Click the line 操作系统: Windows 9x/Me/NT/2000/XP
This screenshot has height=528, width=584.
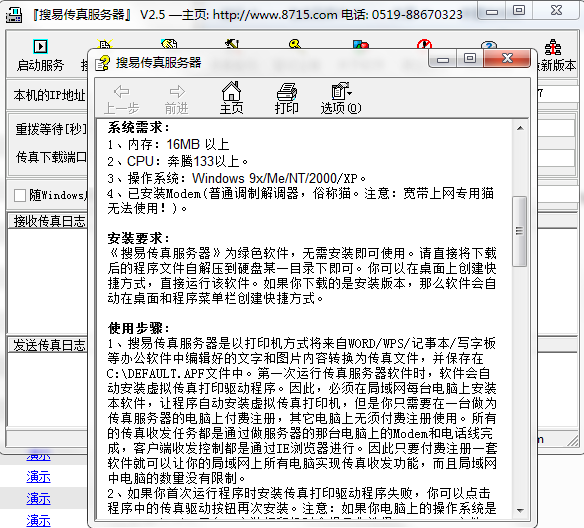(237, 178)
